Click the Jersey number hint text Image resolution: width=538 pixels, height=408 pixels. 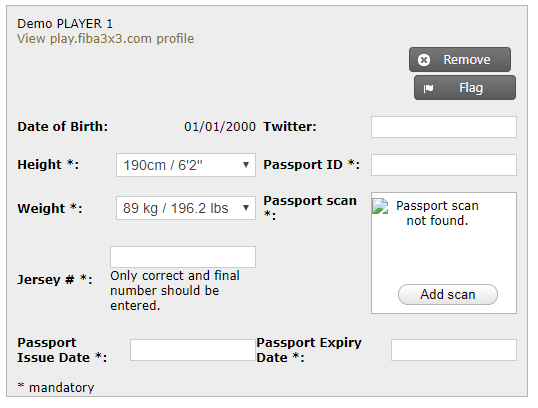pos(175,291)
